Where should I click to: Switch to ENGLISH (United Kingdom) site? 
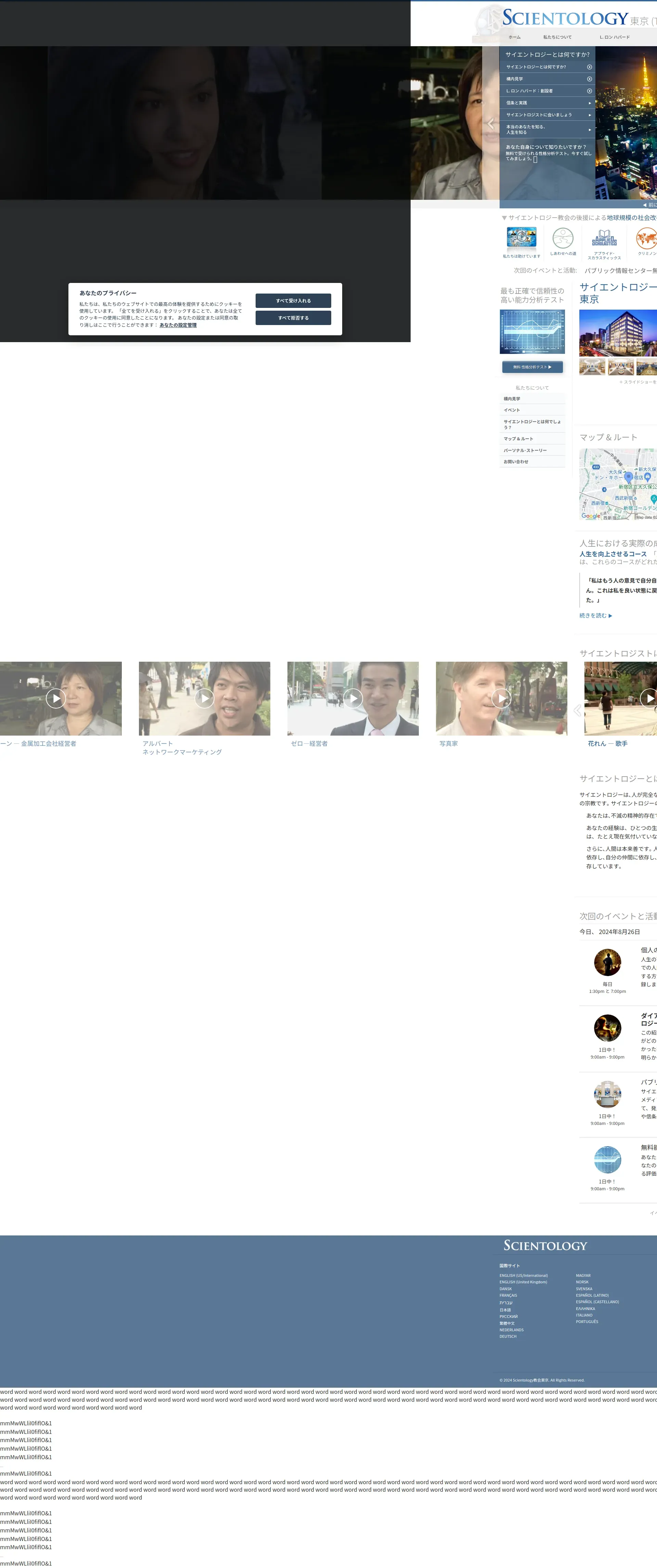523,1282
